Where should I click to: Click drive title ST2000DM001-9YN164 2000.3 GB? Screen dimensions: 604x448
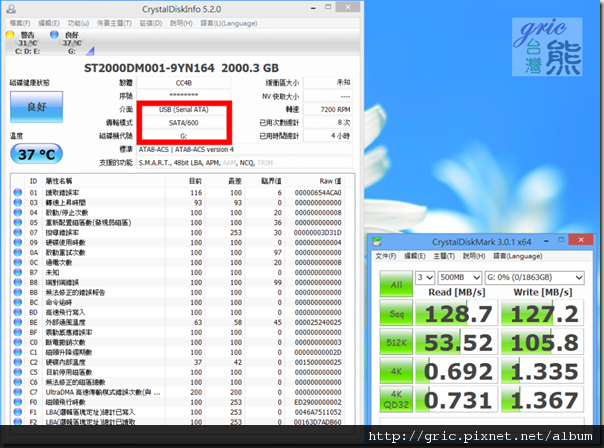click(x=181, y=68)
